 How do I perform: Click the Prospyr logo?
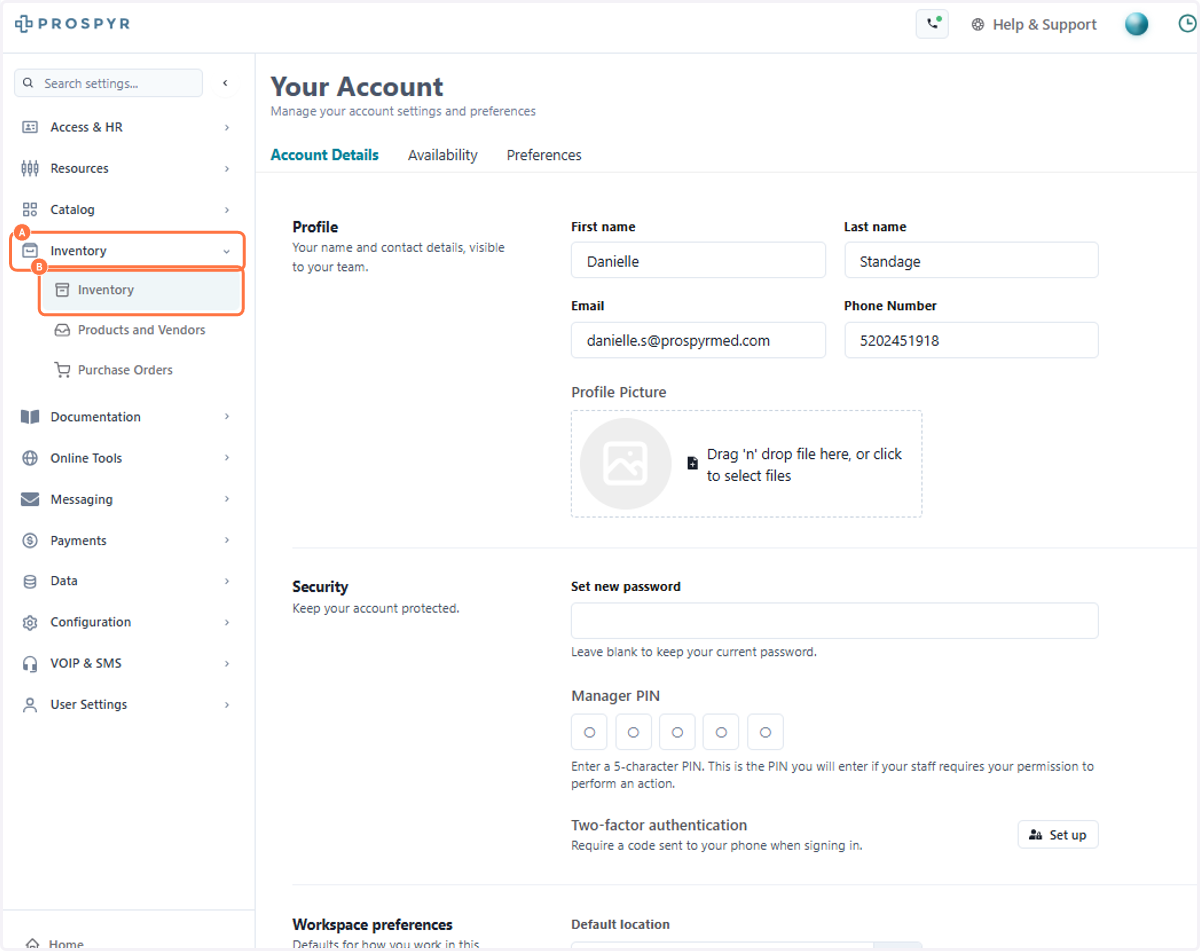(x=72, y=23)
